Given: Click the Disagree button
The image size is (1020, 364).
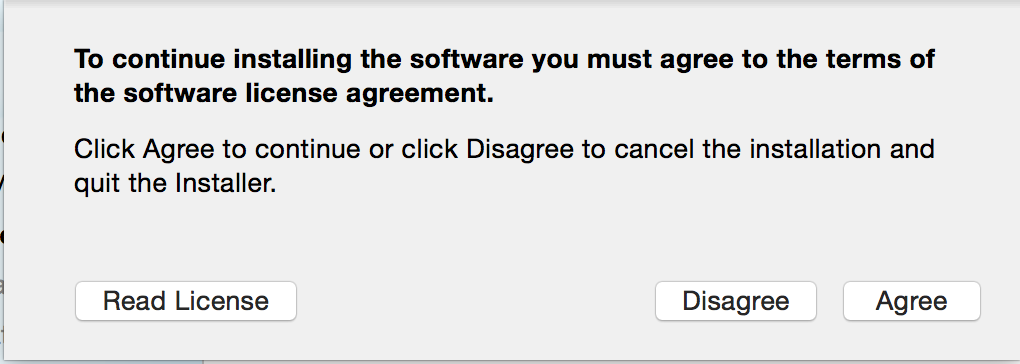Looking at the screenshot, I should click(736, 301).
